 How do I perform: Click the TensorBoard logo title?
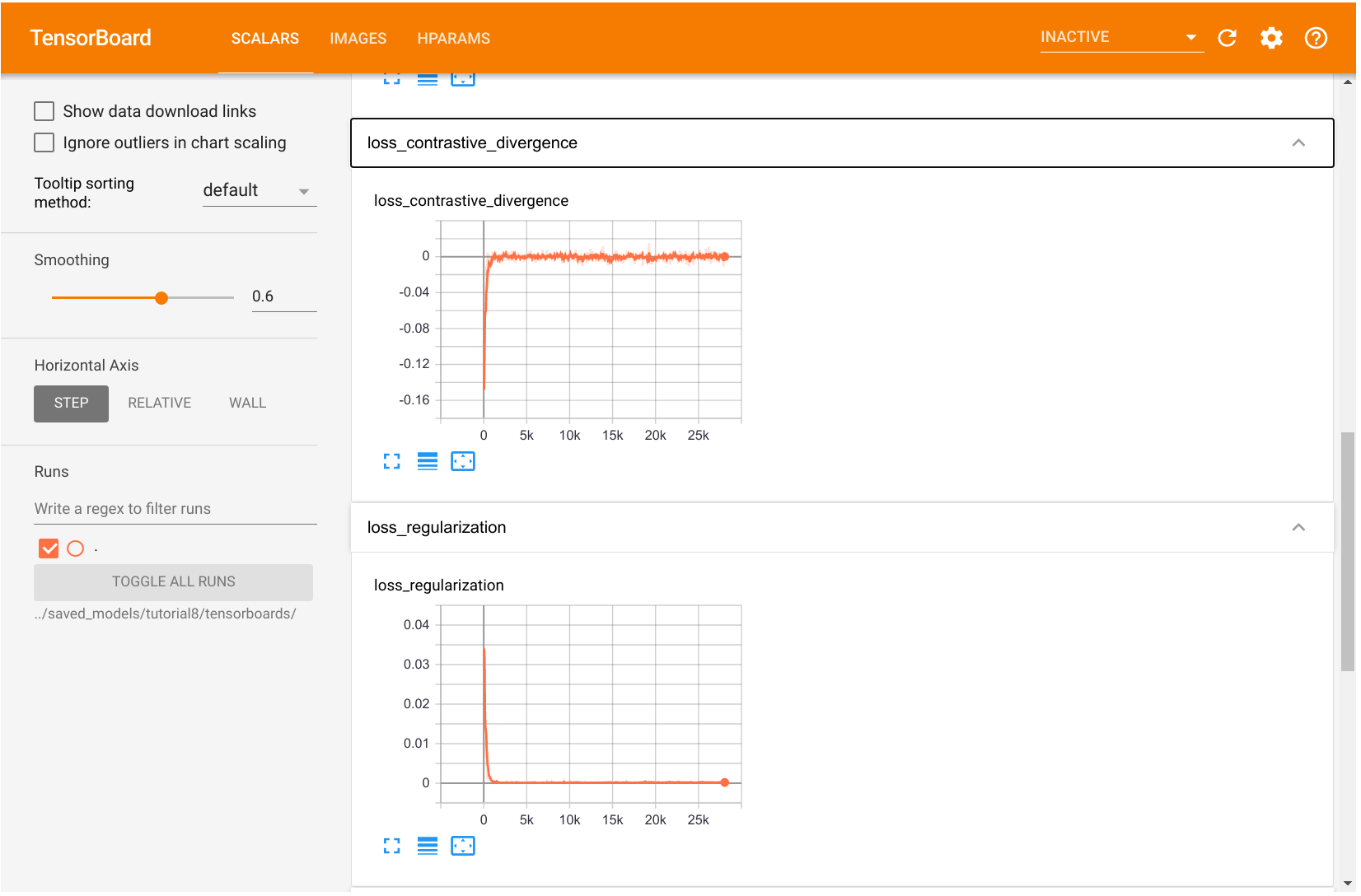coord(91,38)
